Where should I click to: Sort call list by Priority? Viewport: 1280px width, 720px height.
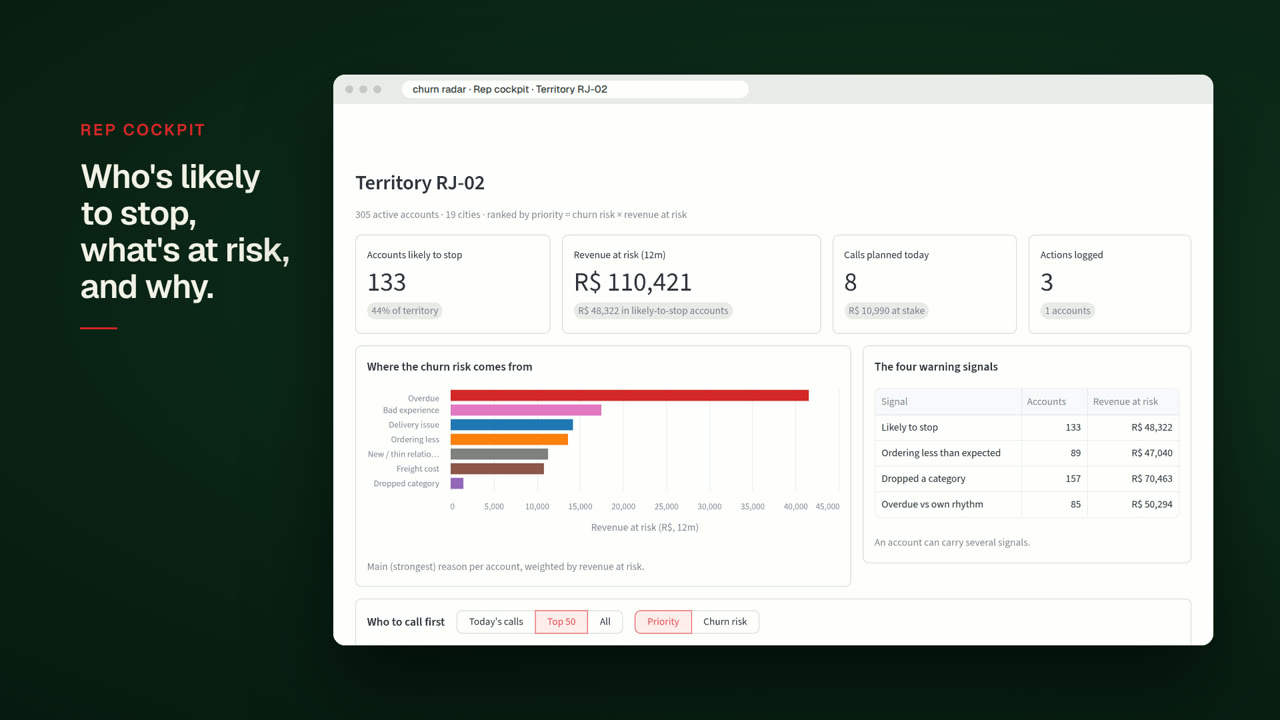coord(663,622)
